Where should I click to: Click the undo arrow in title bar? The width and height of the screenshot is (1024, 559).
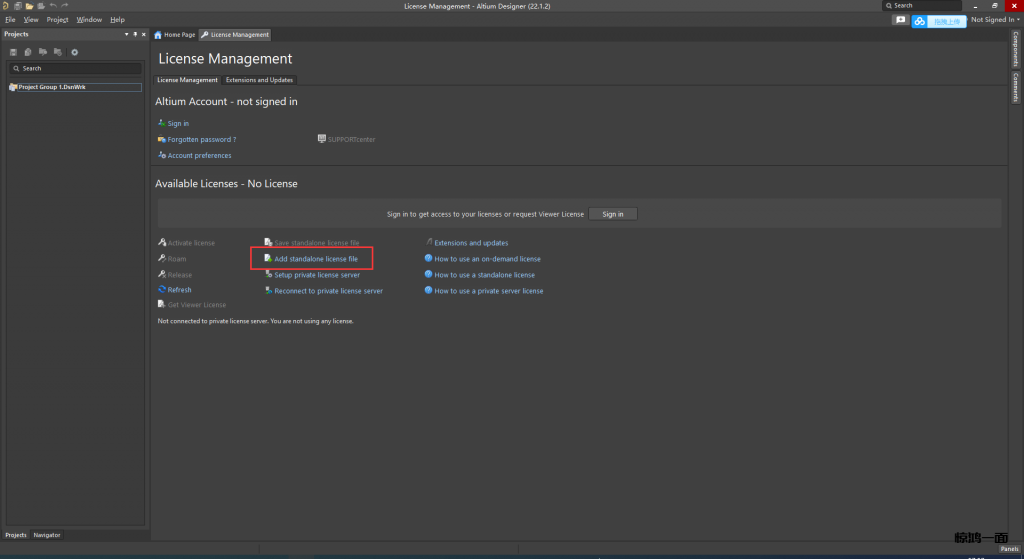(53, 6)
